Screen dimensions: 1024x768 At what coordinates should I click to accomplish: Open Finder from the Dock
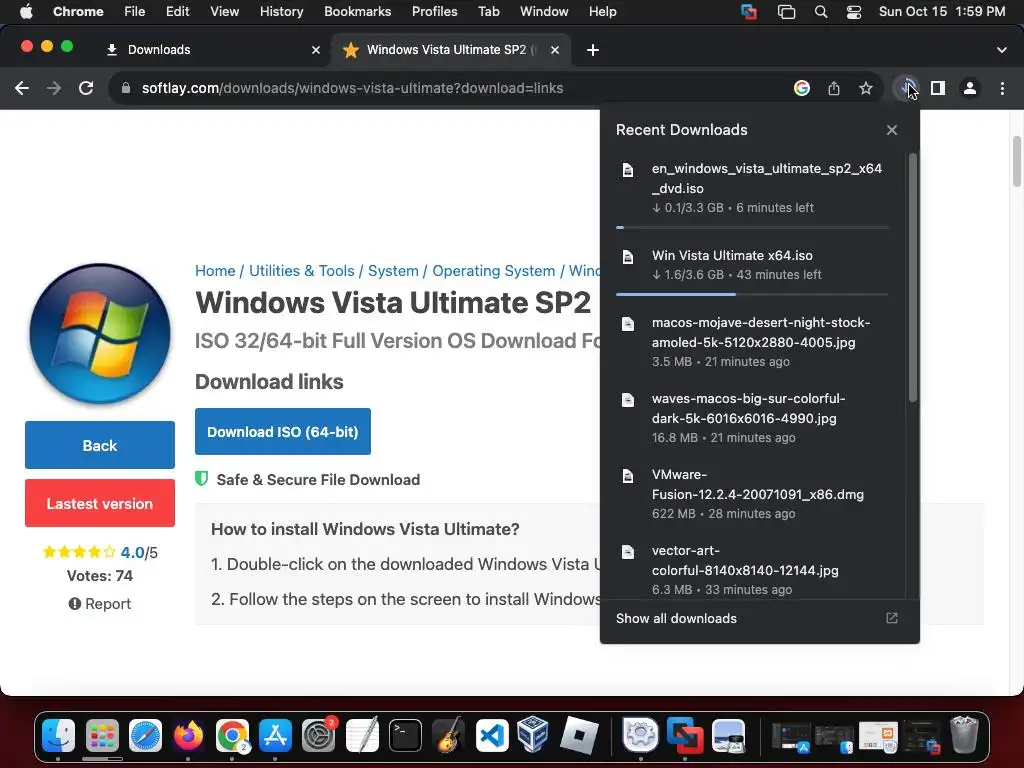(x=59, y=735)
